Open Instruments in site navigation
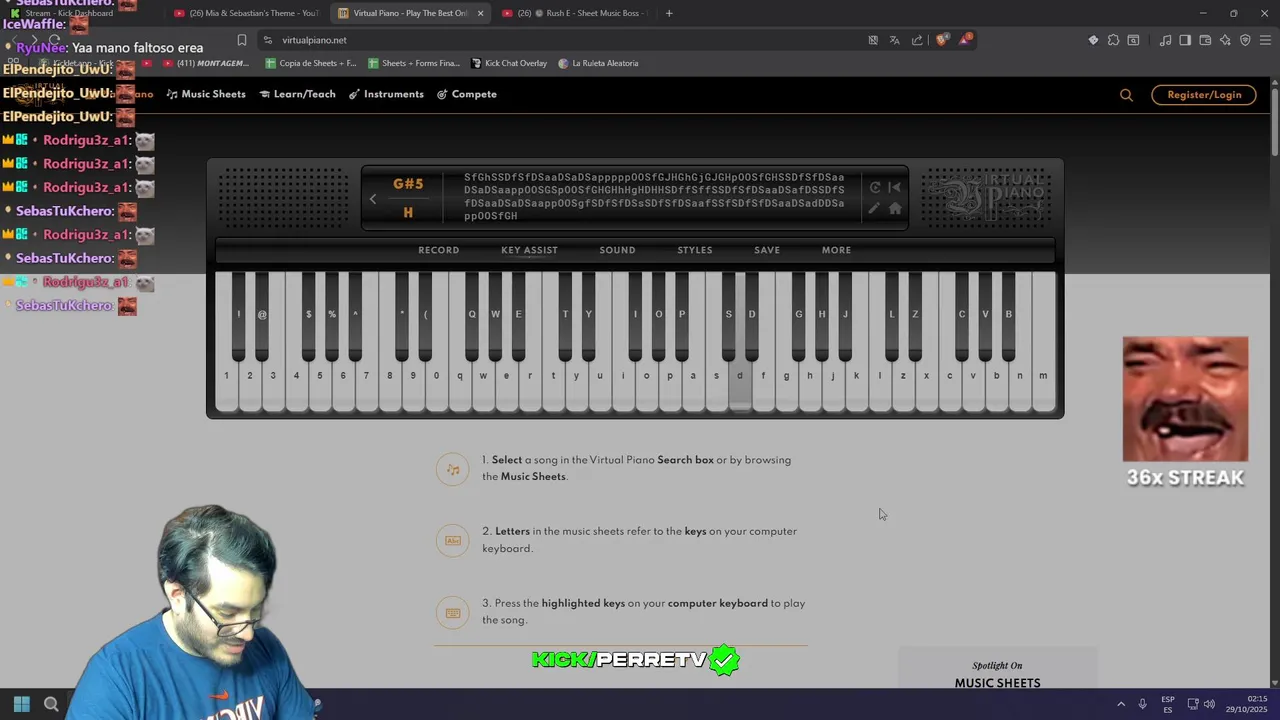 coord(386,94)
